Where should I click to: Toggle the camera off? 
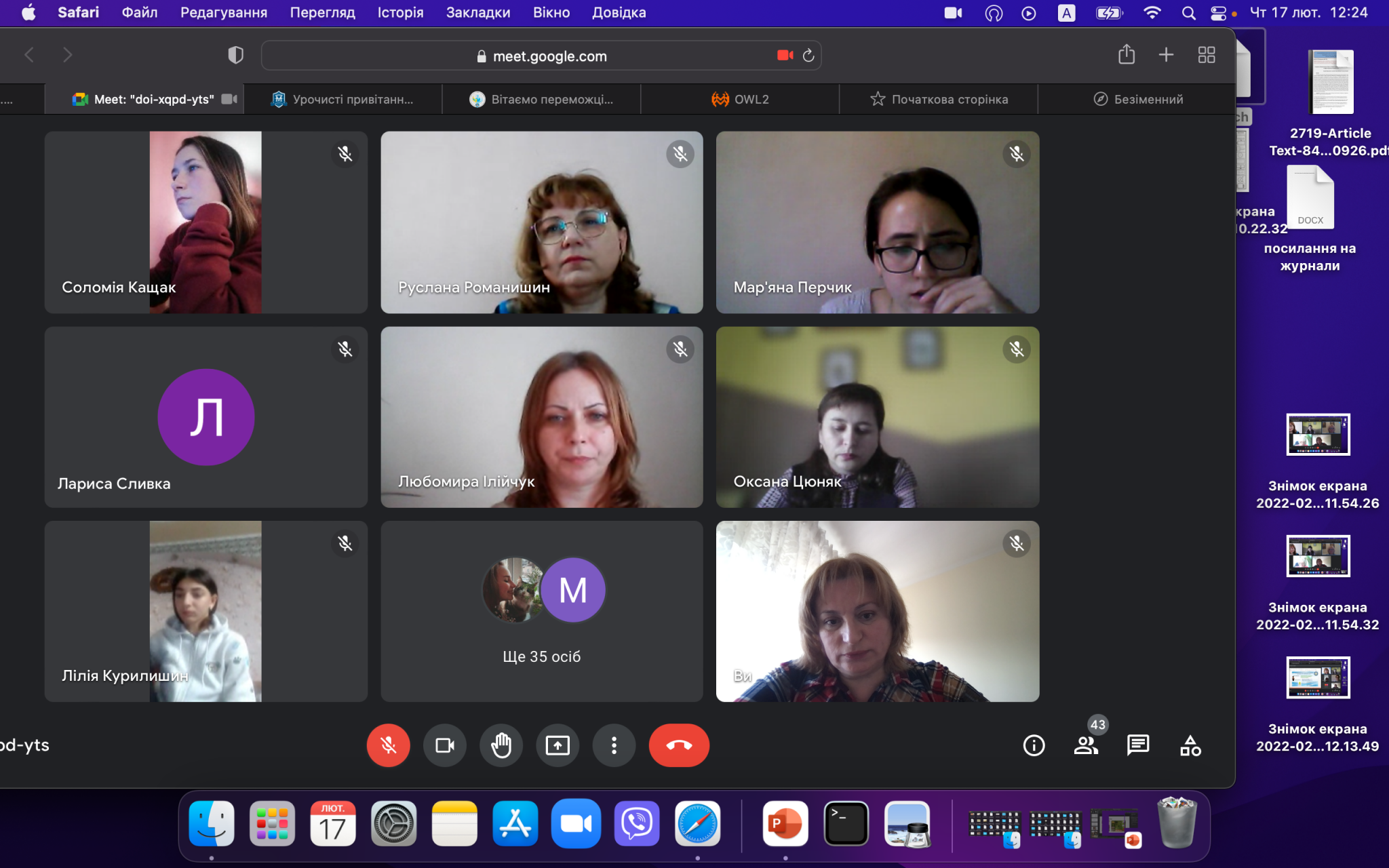click(x=445, y=745)
